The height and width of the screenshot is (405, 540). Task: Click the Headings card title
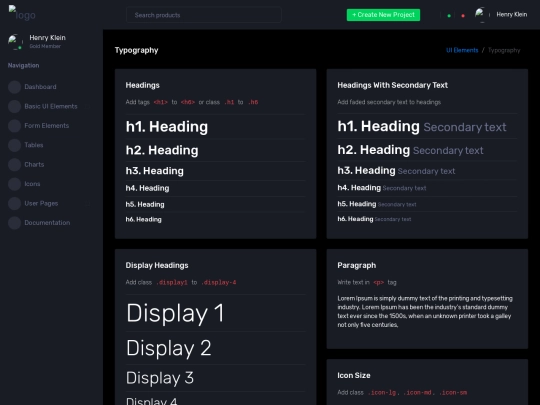tap(143, 85)
